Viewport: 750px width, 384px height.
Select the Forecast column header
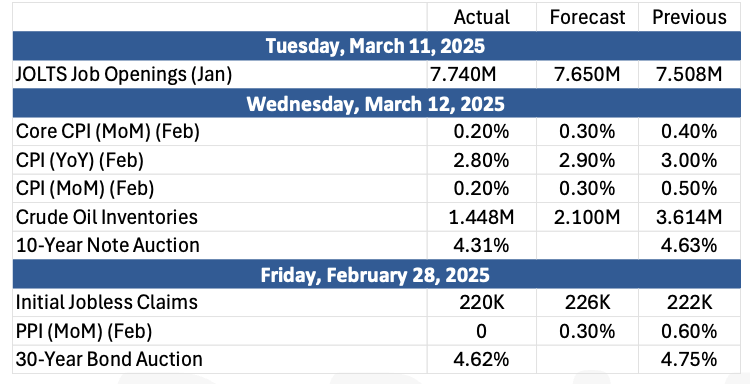click(x=587, y=17)
